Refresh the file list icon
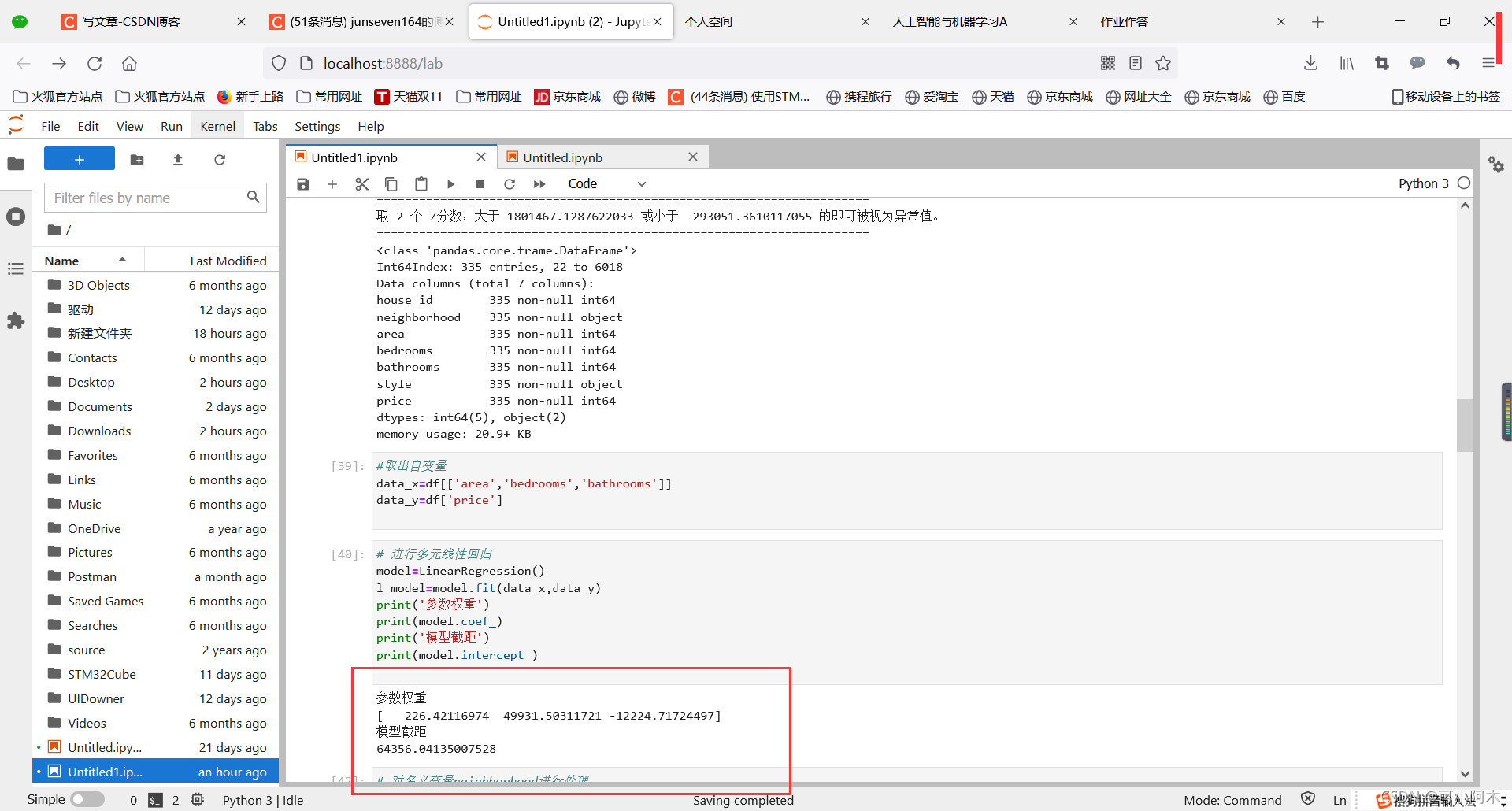This screenshot has height=811, width=1512. pos(220,160)
